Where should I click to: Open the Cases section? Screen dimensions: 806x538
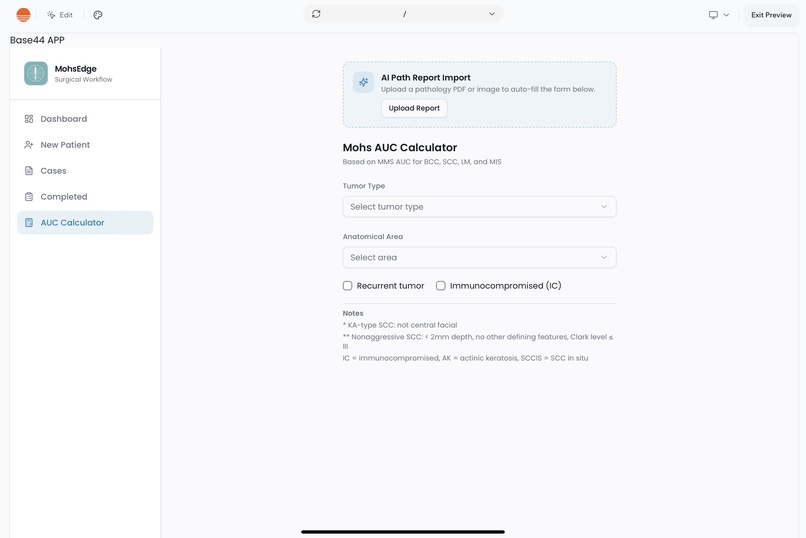tap(85, 171)
